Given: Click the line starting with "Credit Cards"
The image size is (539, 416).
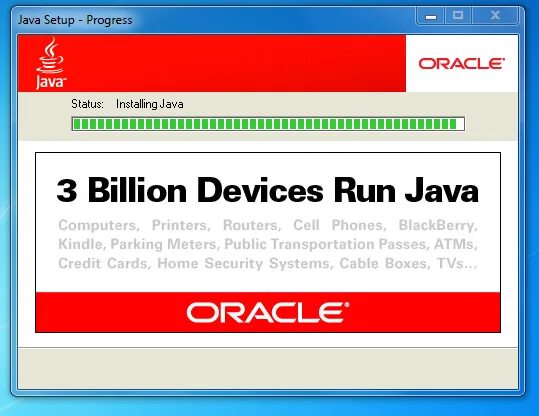Looking at the screenshot, I should point(268,263).
